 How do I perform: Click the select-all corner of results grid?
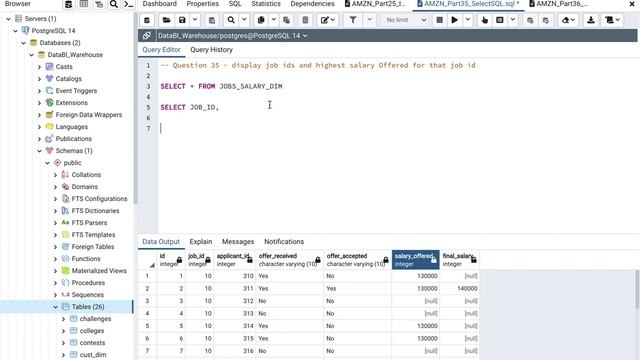pos(147,260)
